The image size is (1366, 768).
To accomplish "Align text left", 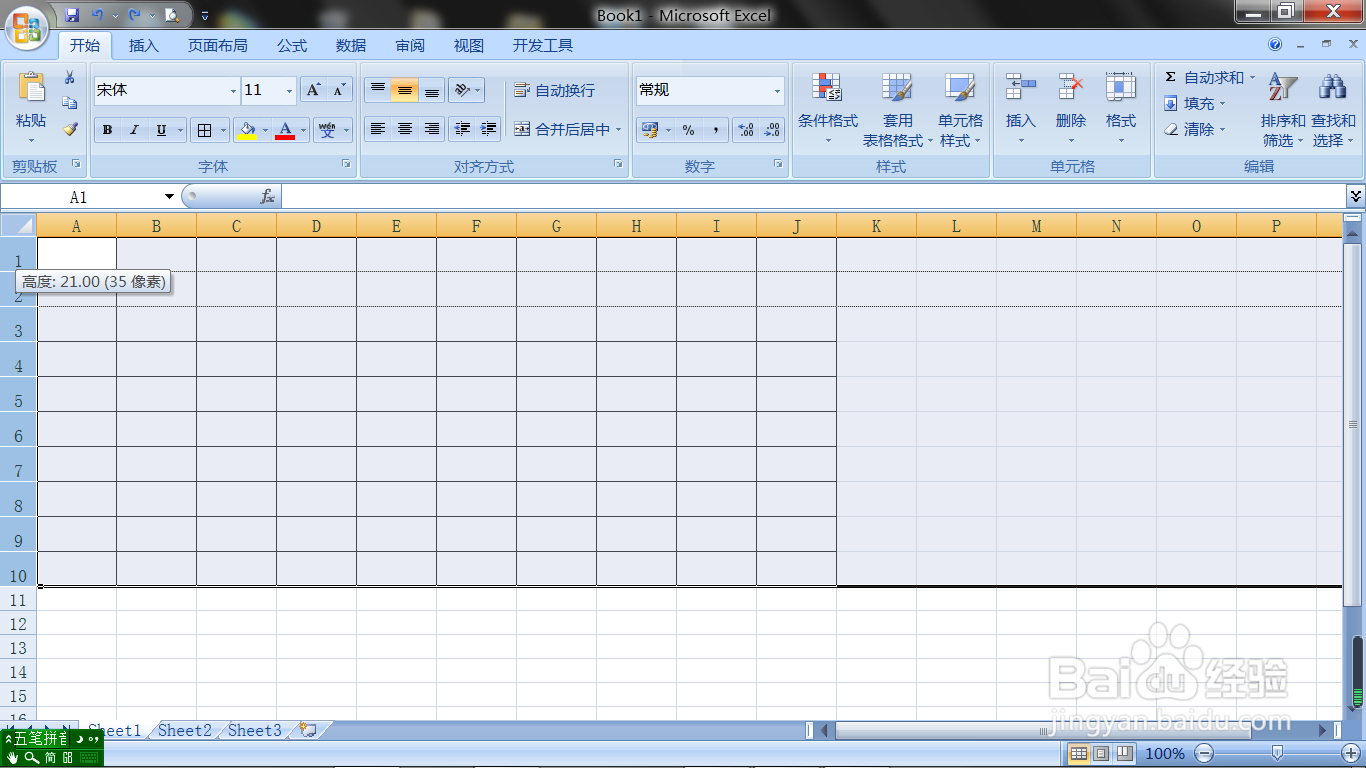I will 378,129.
